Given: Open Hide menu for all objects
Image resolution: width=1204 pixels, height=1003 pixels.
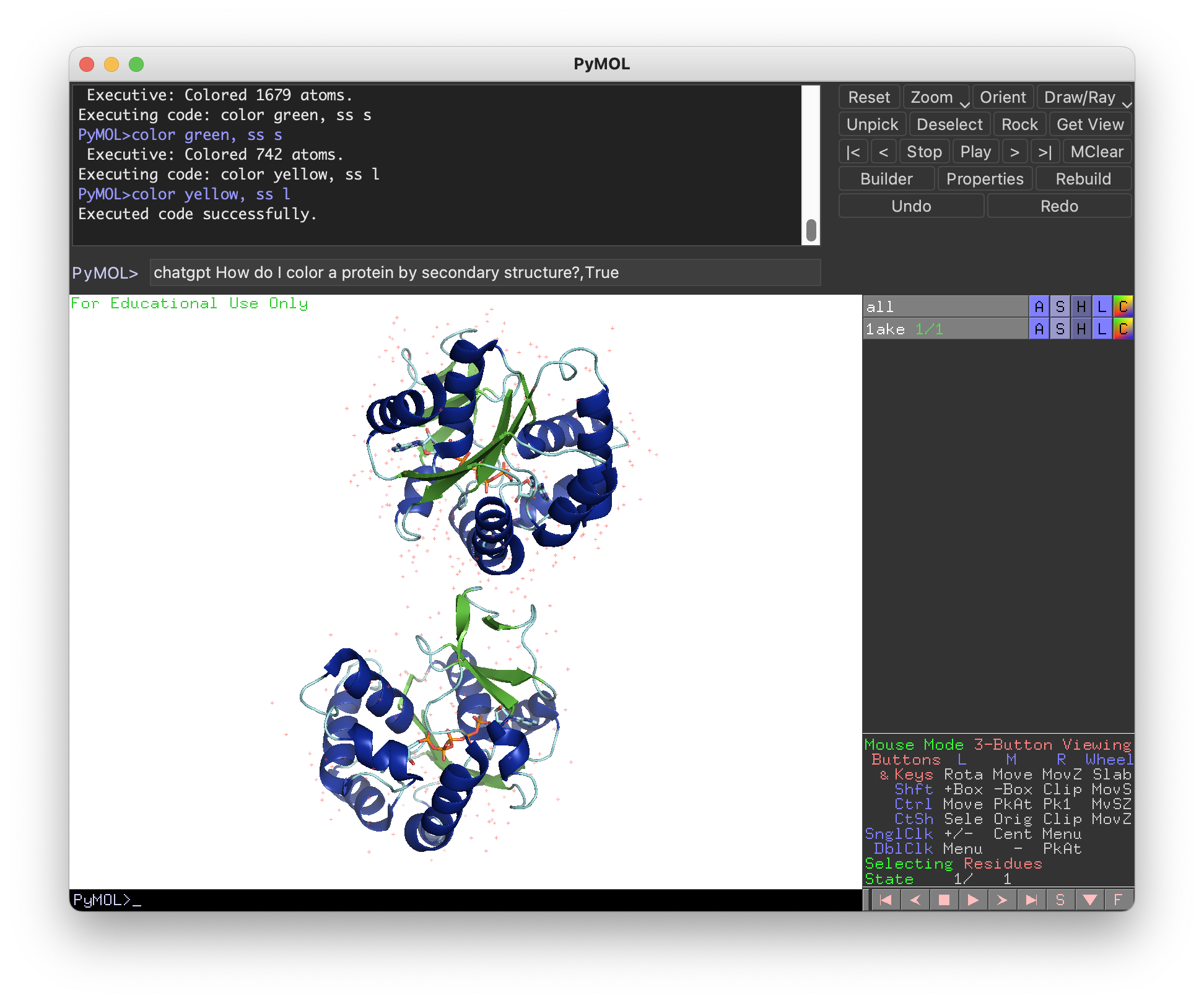Looking at the screenshot, I should 1081,306.
